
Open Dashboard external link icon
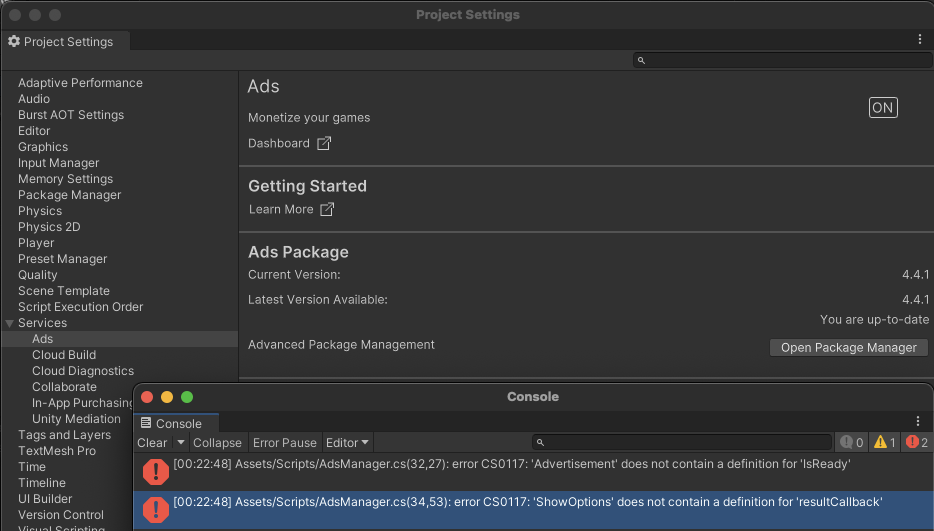(x=323, y=143)
